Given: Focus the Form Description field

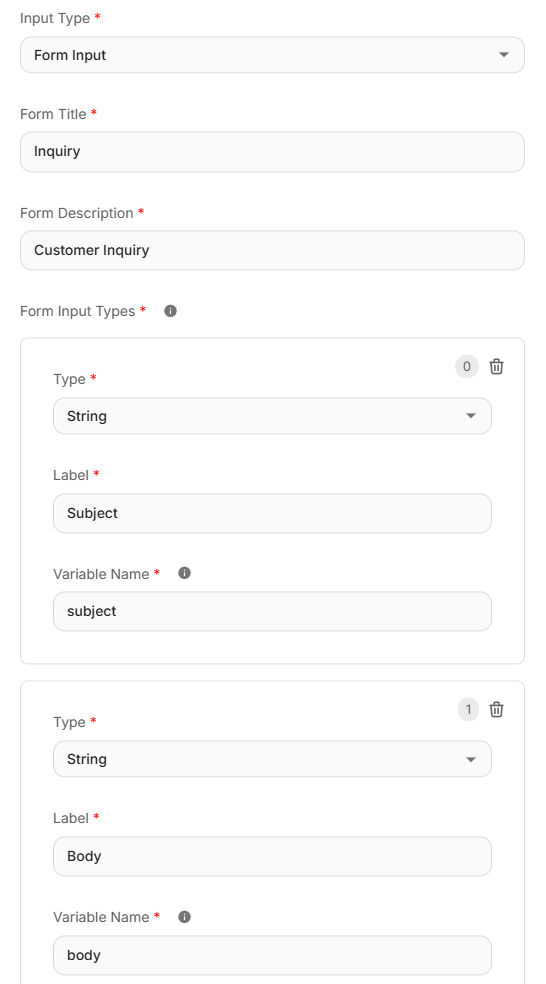Looking at the screenshot, I should point(272,250).
